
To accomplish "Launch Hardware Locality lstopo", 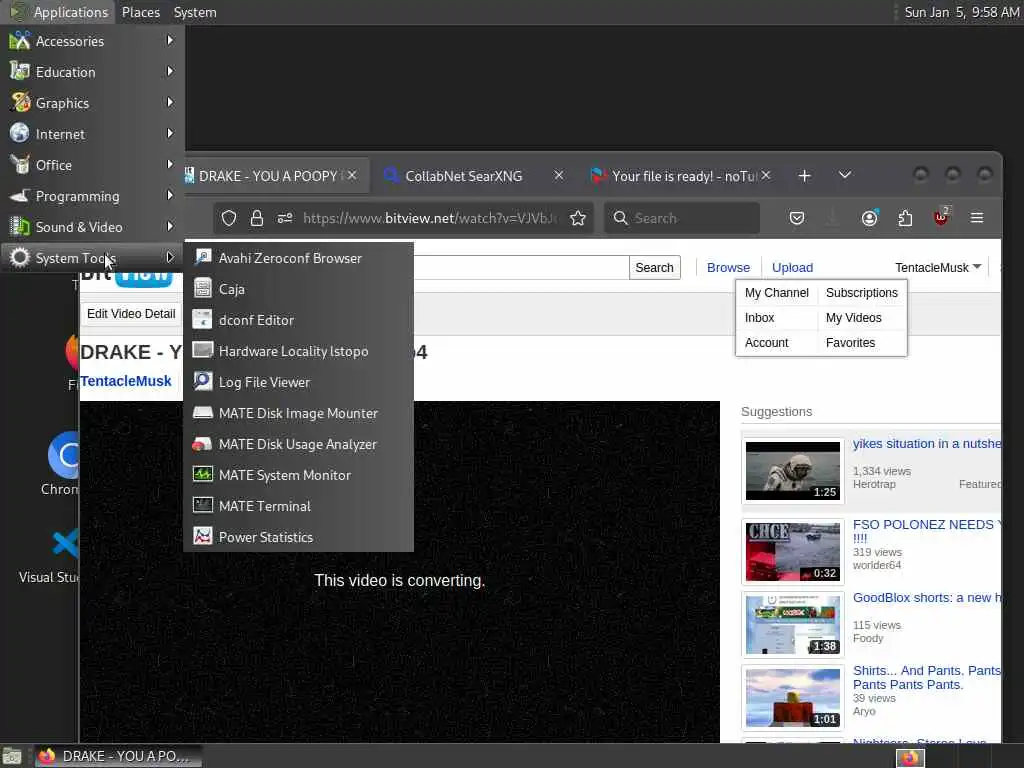I will [298, 351].
